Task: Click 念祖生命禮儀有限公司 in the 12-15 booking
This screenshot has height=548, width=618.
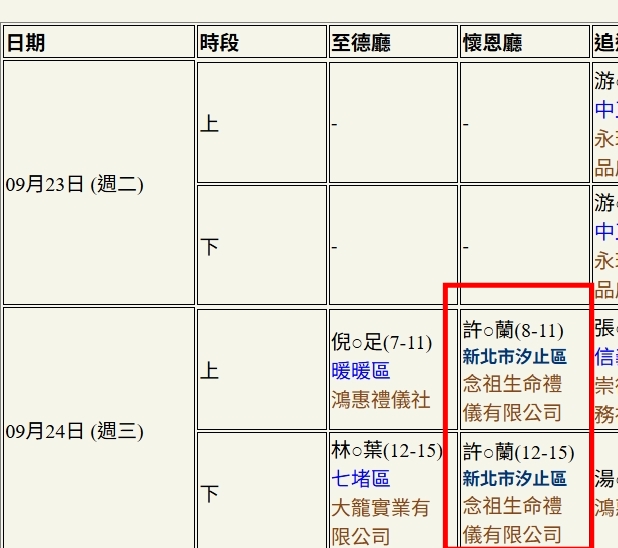Action: pyautogui.click(x=512, y=520)
